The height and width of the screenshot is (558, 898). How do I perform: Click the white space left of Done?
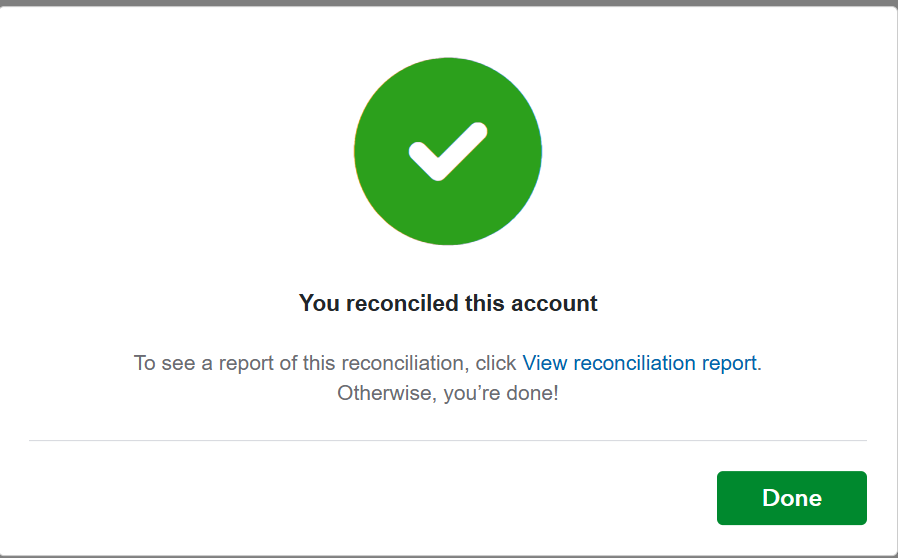(x=400, y=498)
